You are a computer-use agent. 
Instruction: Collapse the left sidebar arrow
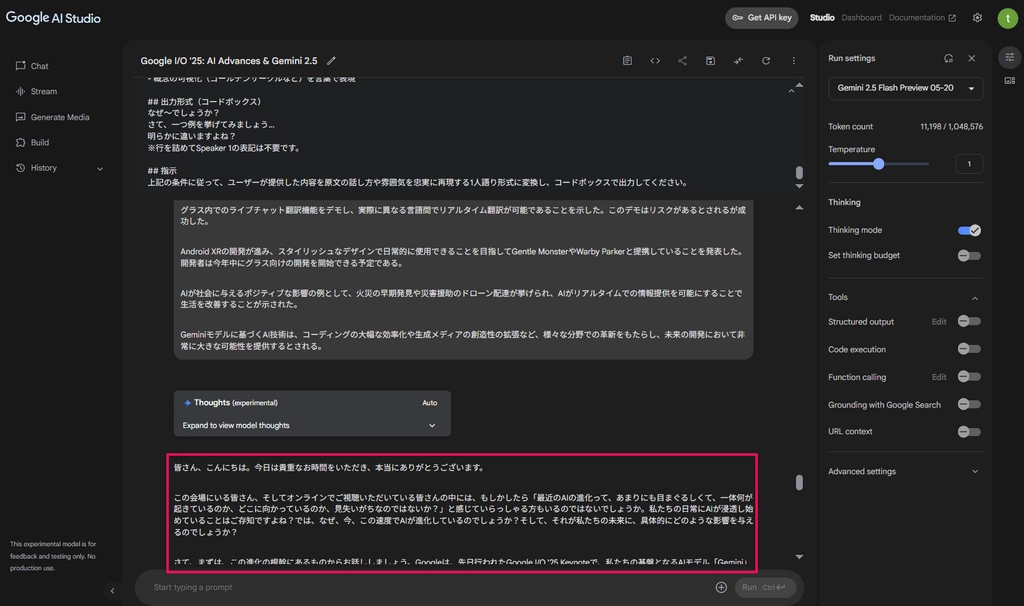tap(112, 591)
